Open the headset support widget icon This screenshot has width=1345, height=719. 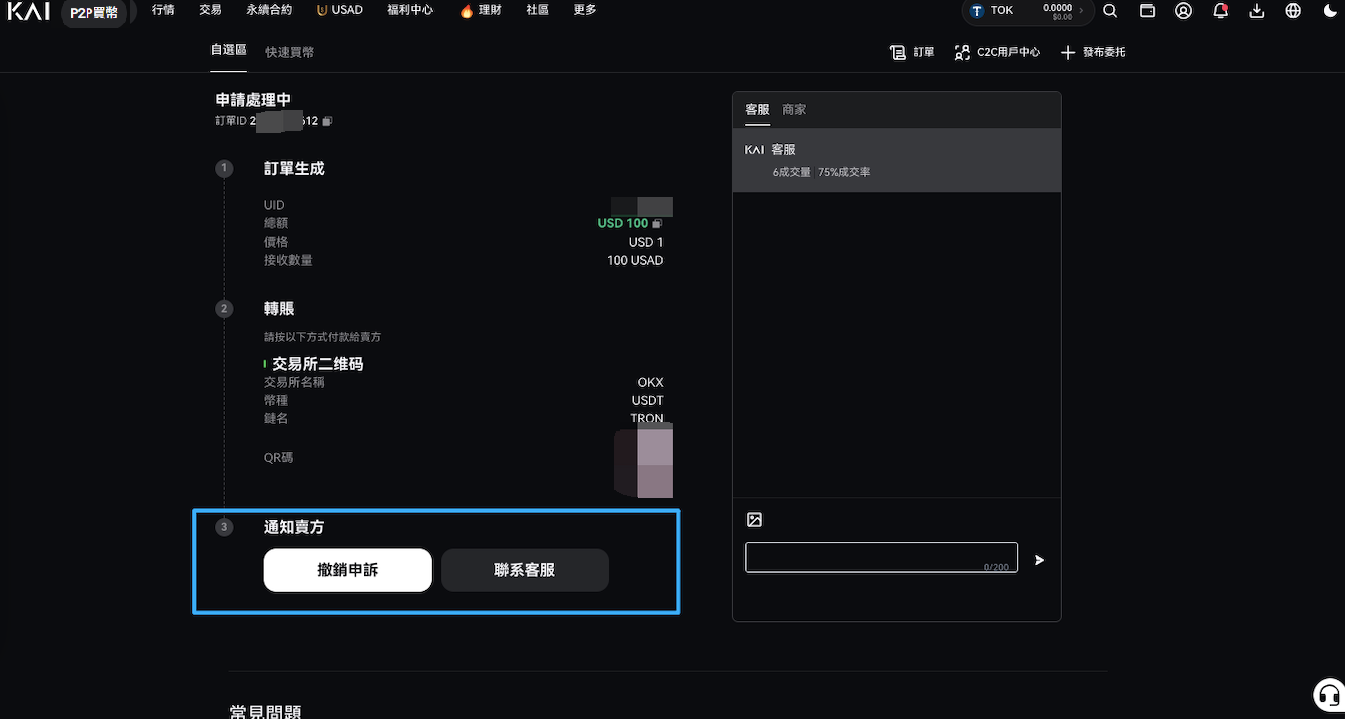coord(1328,694)
